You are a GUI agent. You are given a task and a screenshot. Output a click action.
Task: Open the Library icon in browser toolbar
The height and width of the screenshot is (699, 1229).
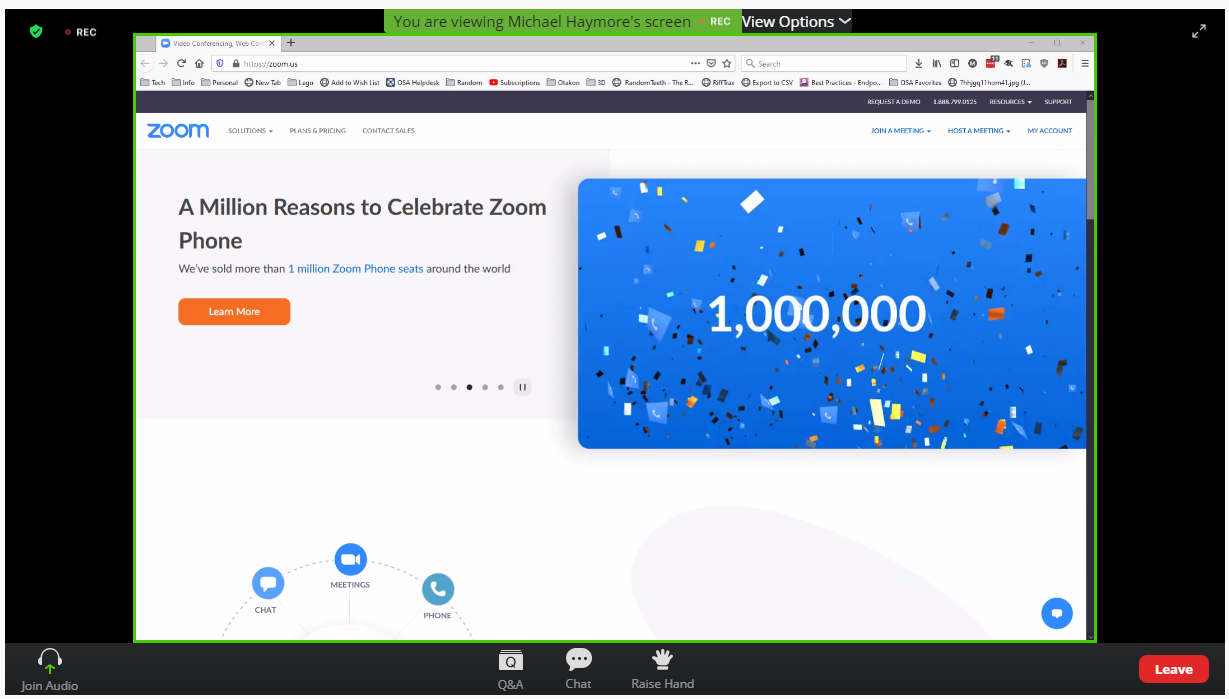pos(937,63)
